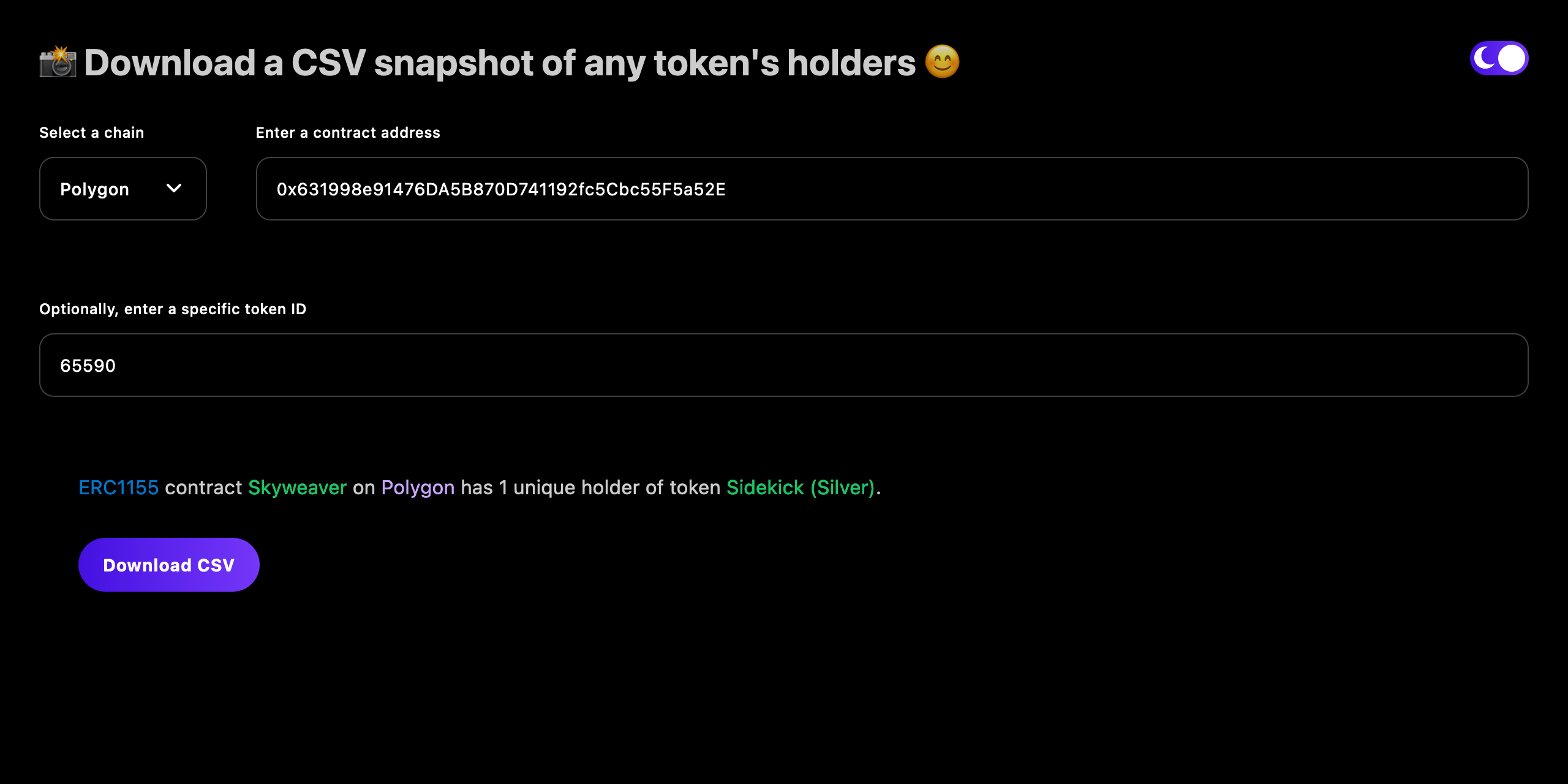Screen dimensions: 1568x784
Task: Follow the Skyweaver contract link
Action: coord(296,487)
